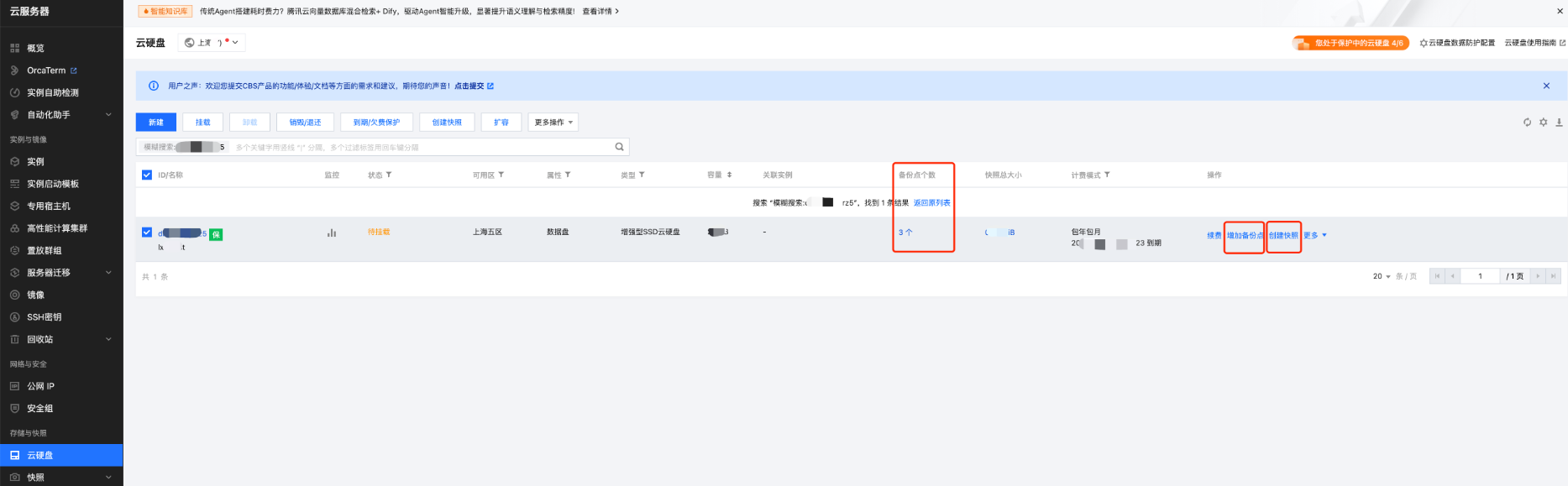The width and height of the screenshot is (1568, 486).
Task: Click toolbar 创建快照 button
Action: [x=447, y=123]
